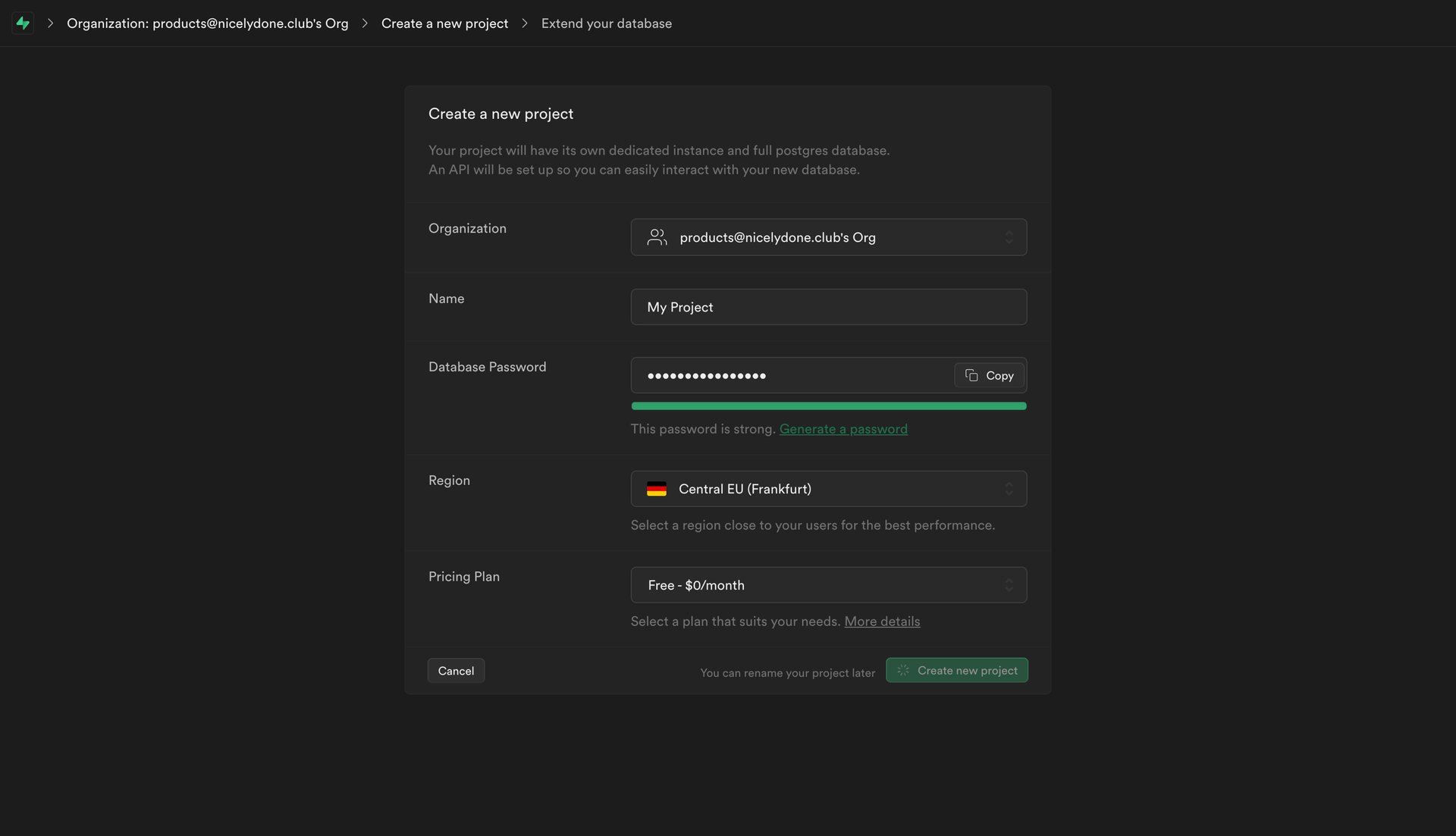The image size is (1456, 836).
Task: Click the organization people icon in the selector
Action: tap(657, 236)
